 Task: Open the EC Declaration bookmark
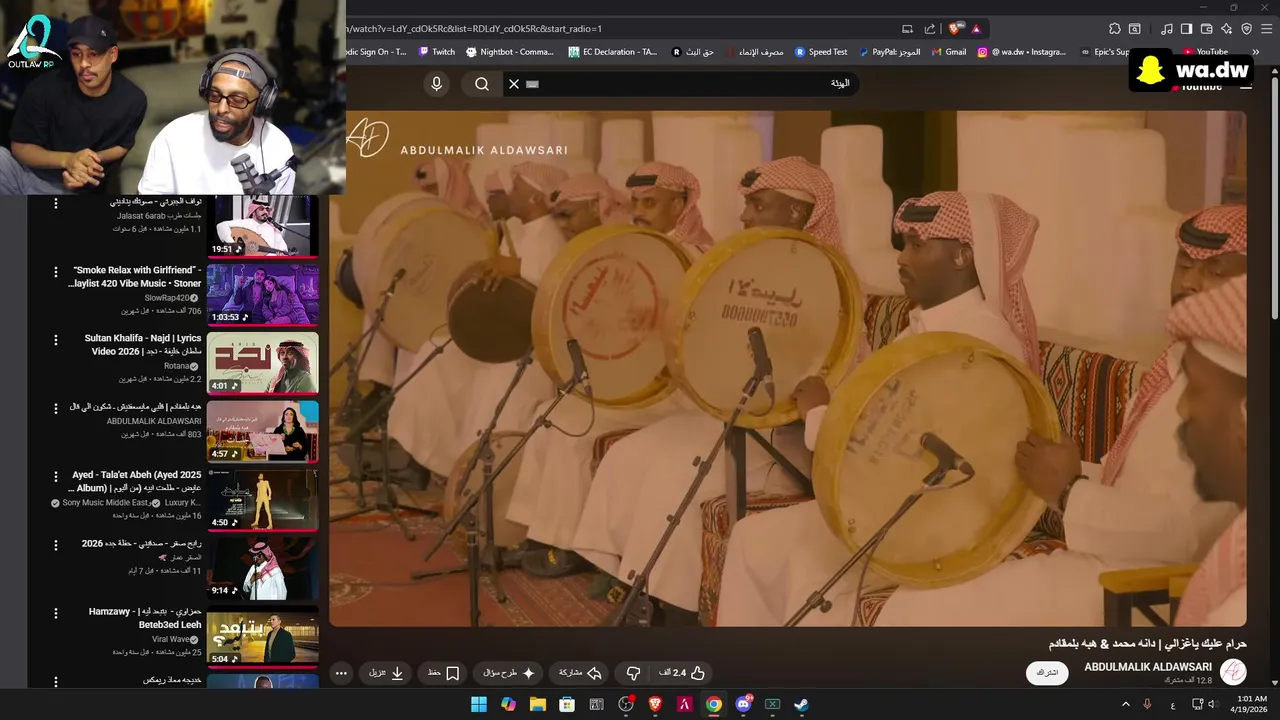point(613,52)
